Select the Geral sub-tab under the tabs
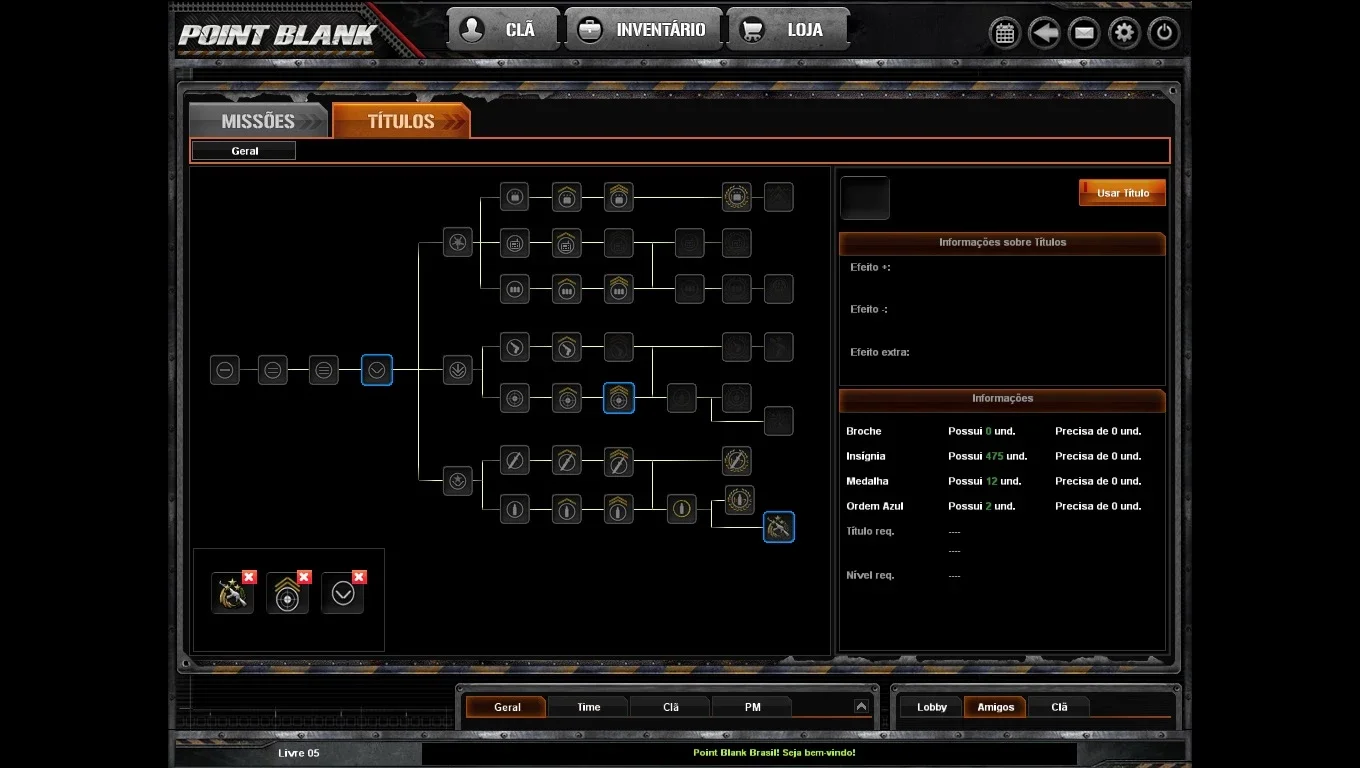 244,151
